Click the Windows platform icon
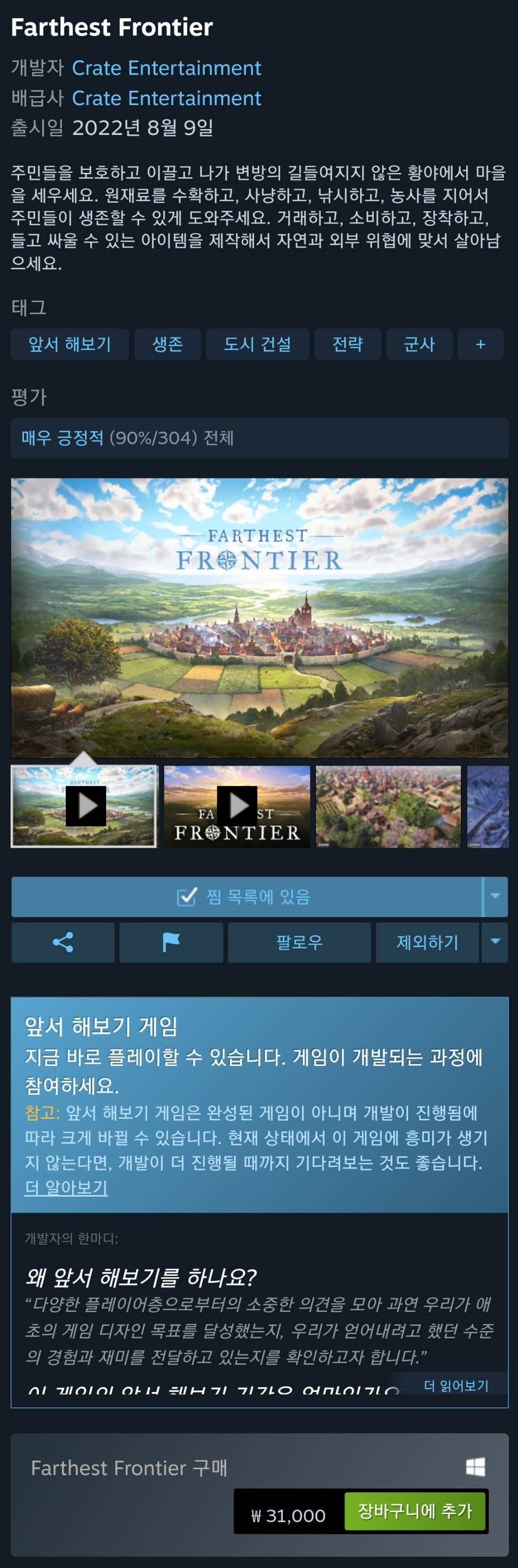 475,1467
